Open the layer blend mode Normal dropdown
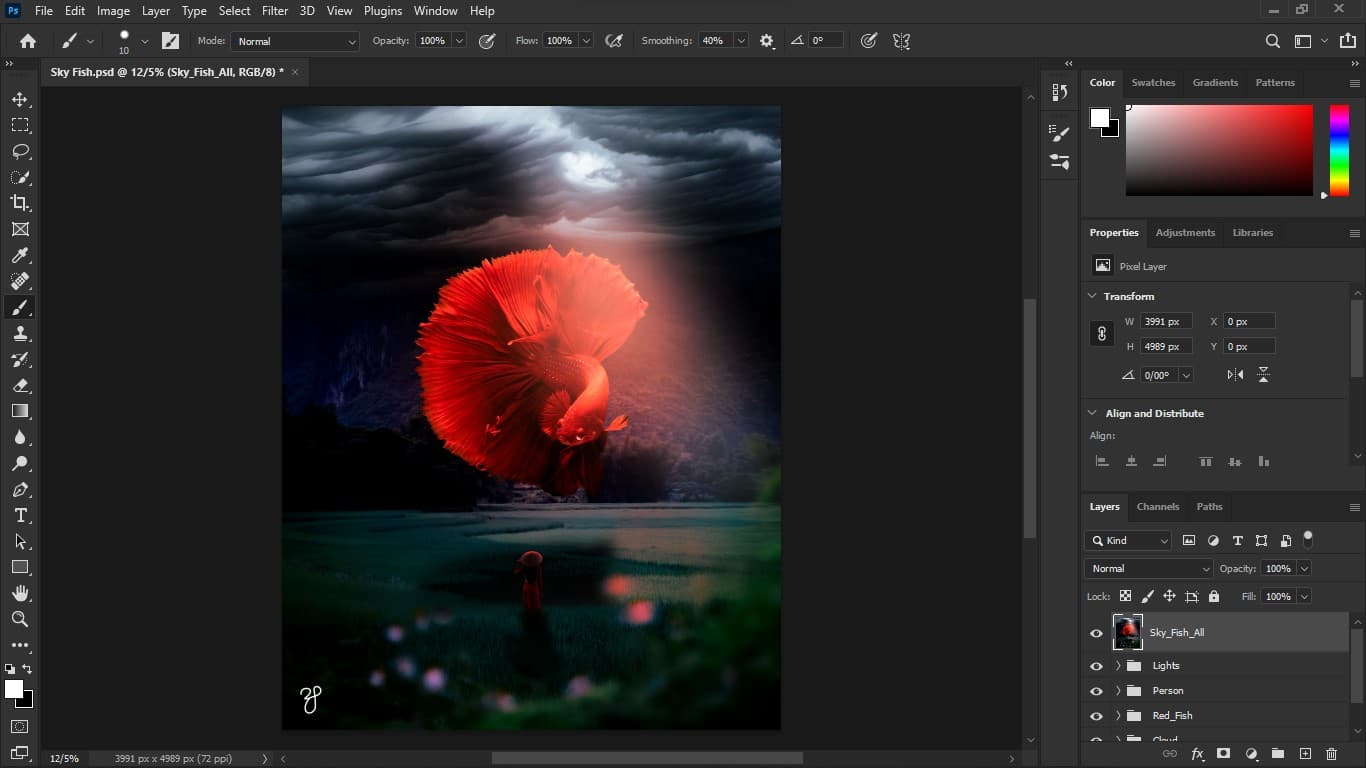The width and height of the screenshot is (1366, 768). click(1148, 568)
